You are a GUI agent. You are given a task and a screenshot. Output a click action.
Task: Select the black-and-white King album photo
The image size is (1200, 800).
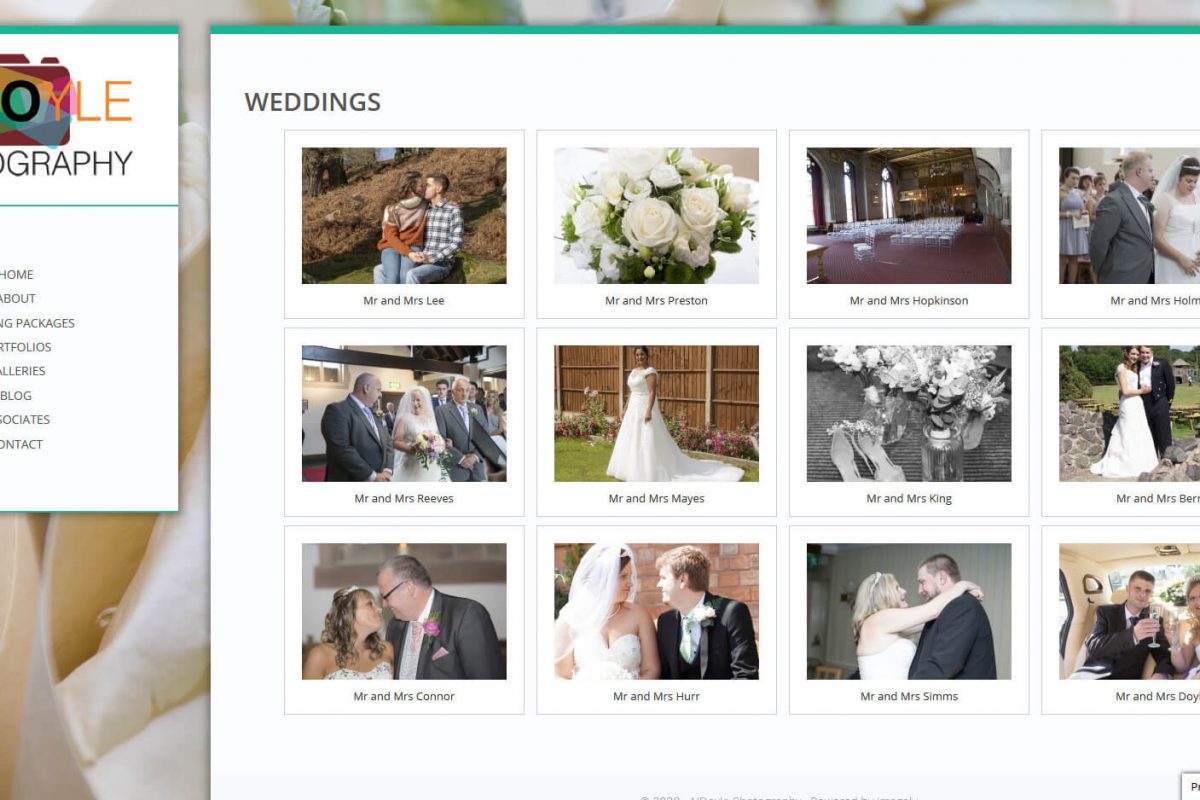tap(909, 414)
